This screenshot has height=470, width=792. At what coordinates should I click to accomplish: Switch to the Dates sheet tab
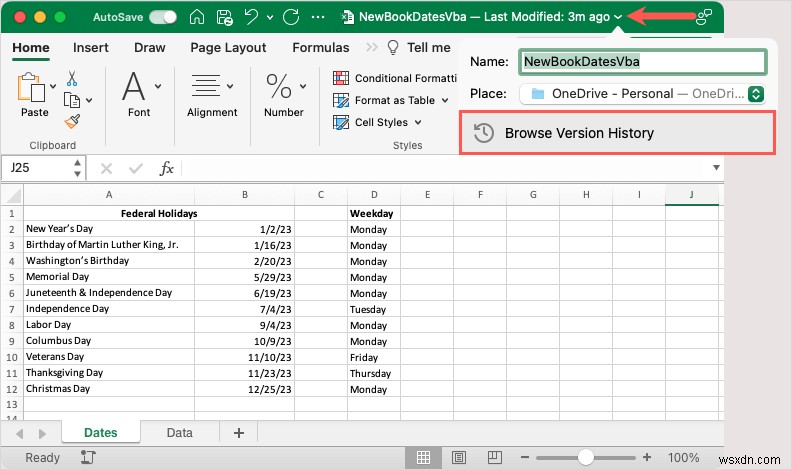101,433
